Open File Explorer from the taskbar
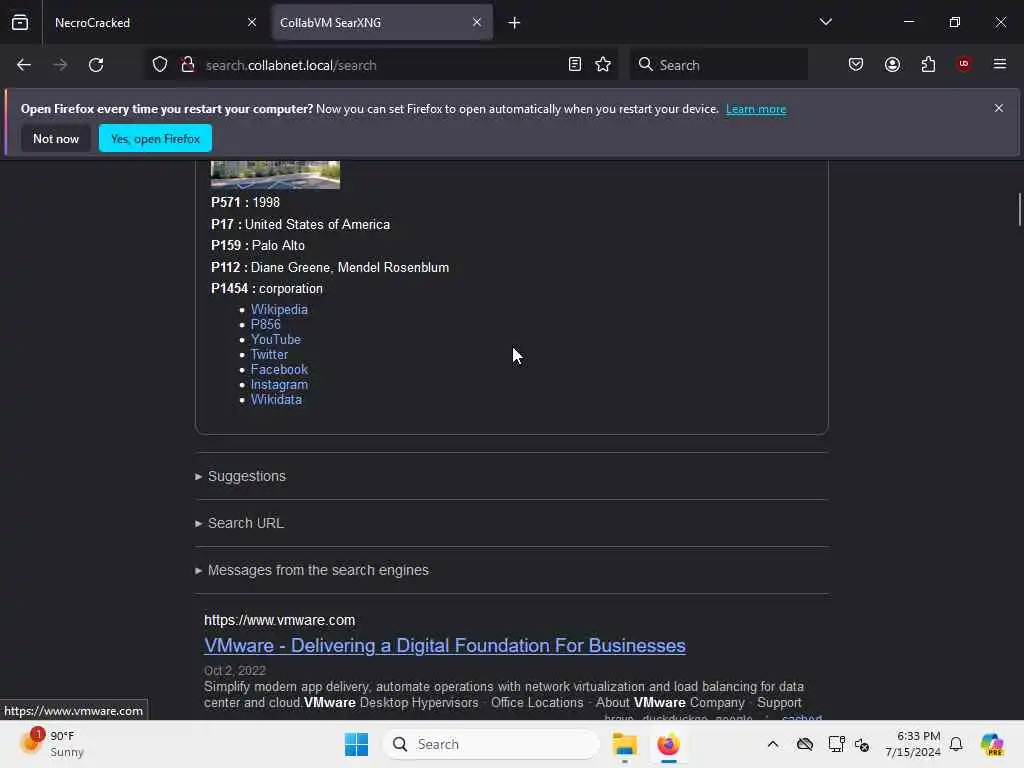The width and height of the screenshot is (1024, 768). pyautogui.click(x=624, y=744)
